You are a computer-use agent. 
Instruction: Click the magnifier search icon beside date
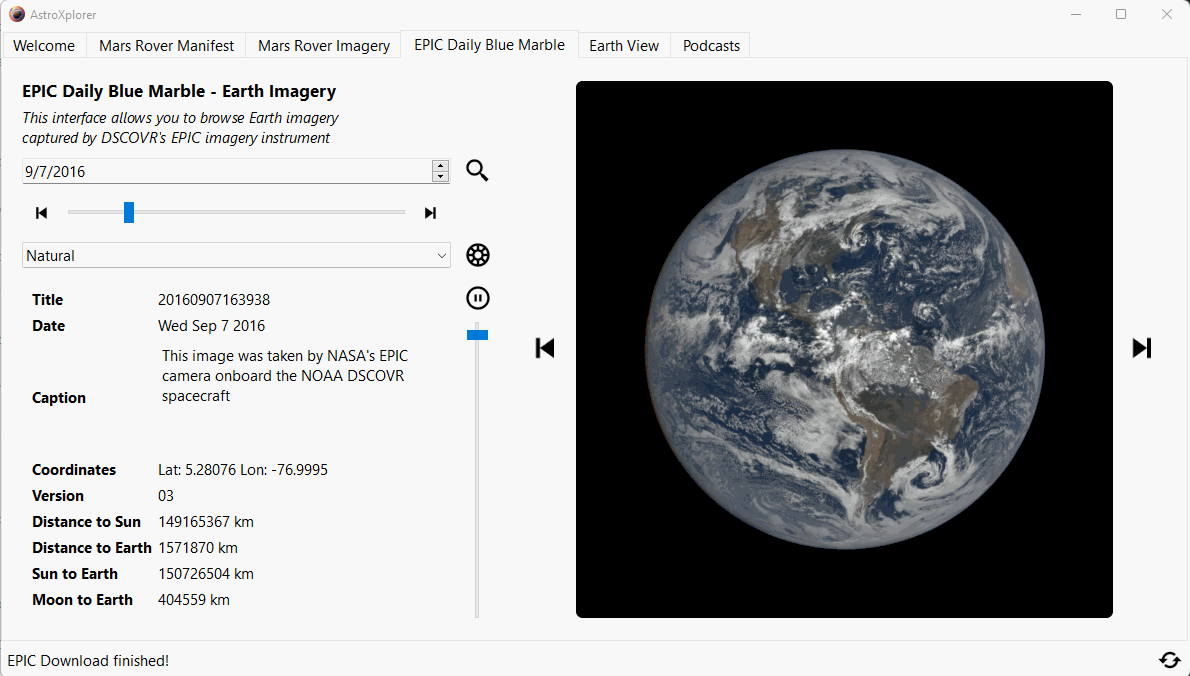pos(477,171)
